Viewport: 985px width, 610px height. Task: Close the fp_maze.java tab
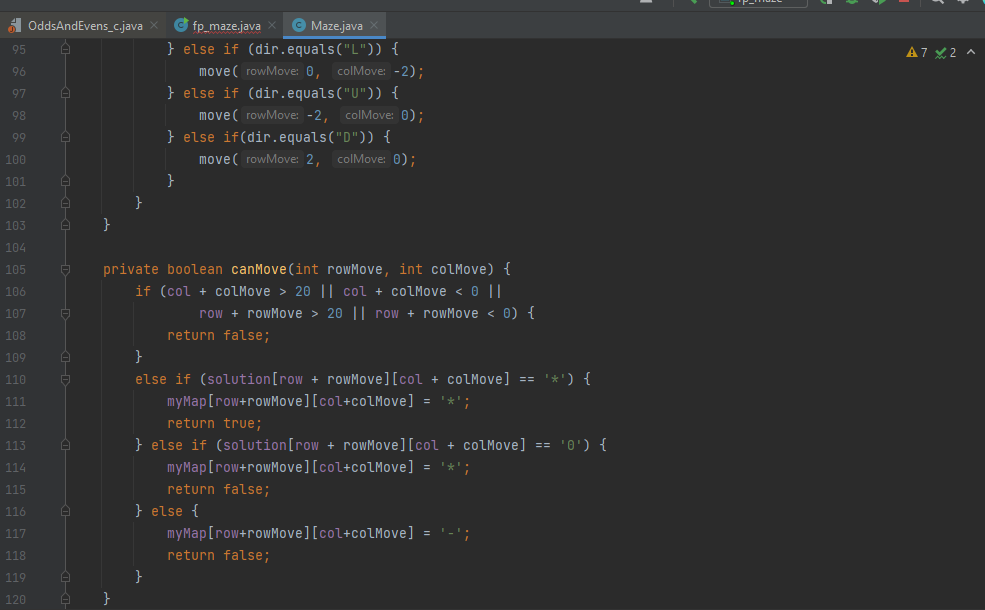[x=272, y=25]
